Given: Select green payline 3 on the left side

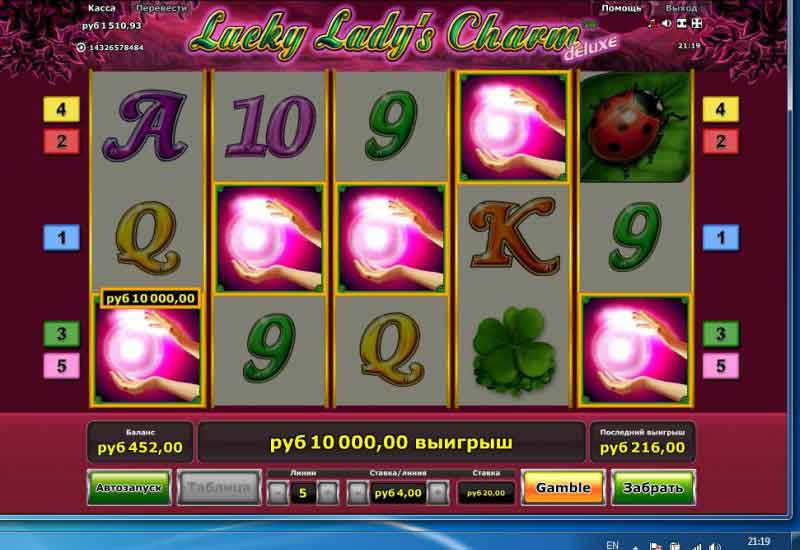Looking at the screenshot, I should pyautogui.click(x=62, y=334).
